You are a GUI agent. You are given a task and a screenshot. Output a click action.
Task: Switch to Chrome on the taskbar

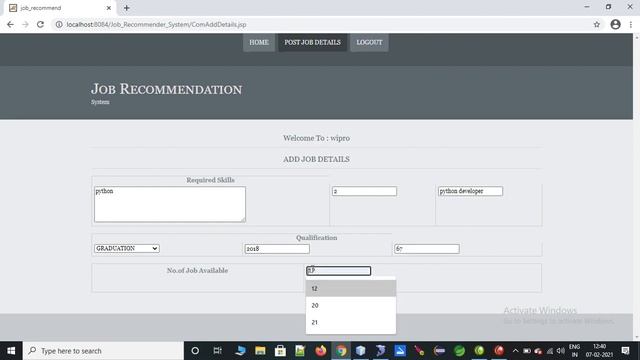(x=340, y=351)
